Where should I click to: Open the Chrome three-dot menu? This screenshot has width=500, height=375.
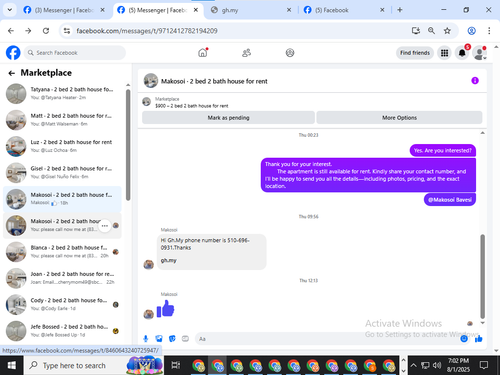489,31
